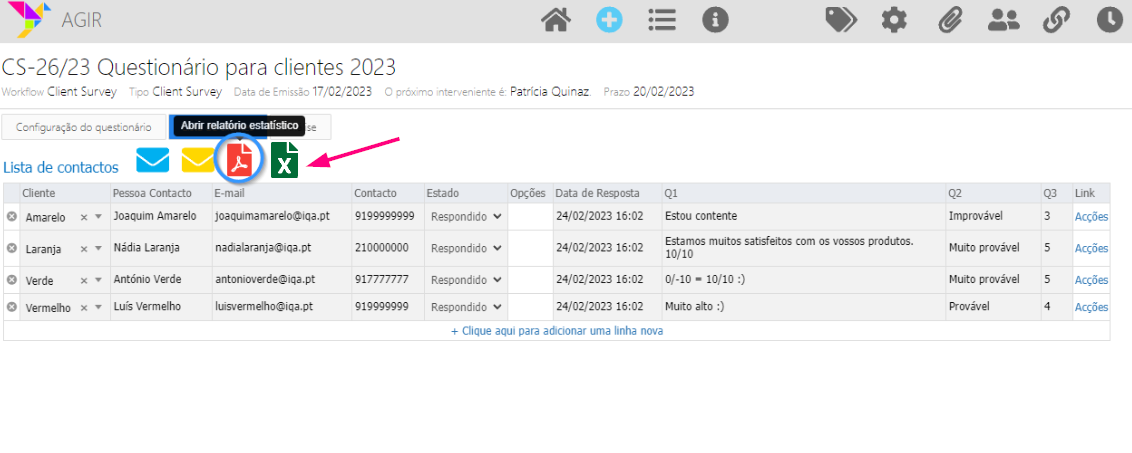1132x453 pixels.
Task: Open Estado dropdown for Nádia Laranja
Action: click(x=466, y=248)
